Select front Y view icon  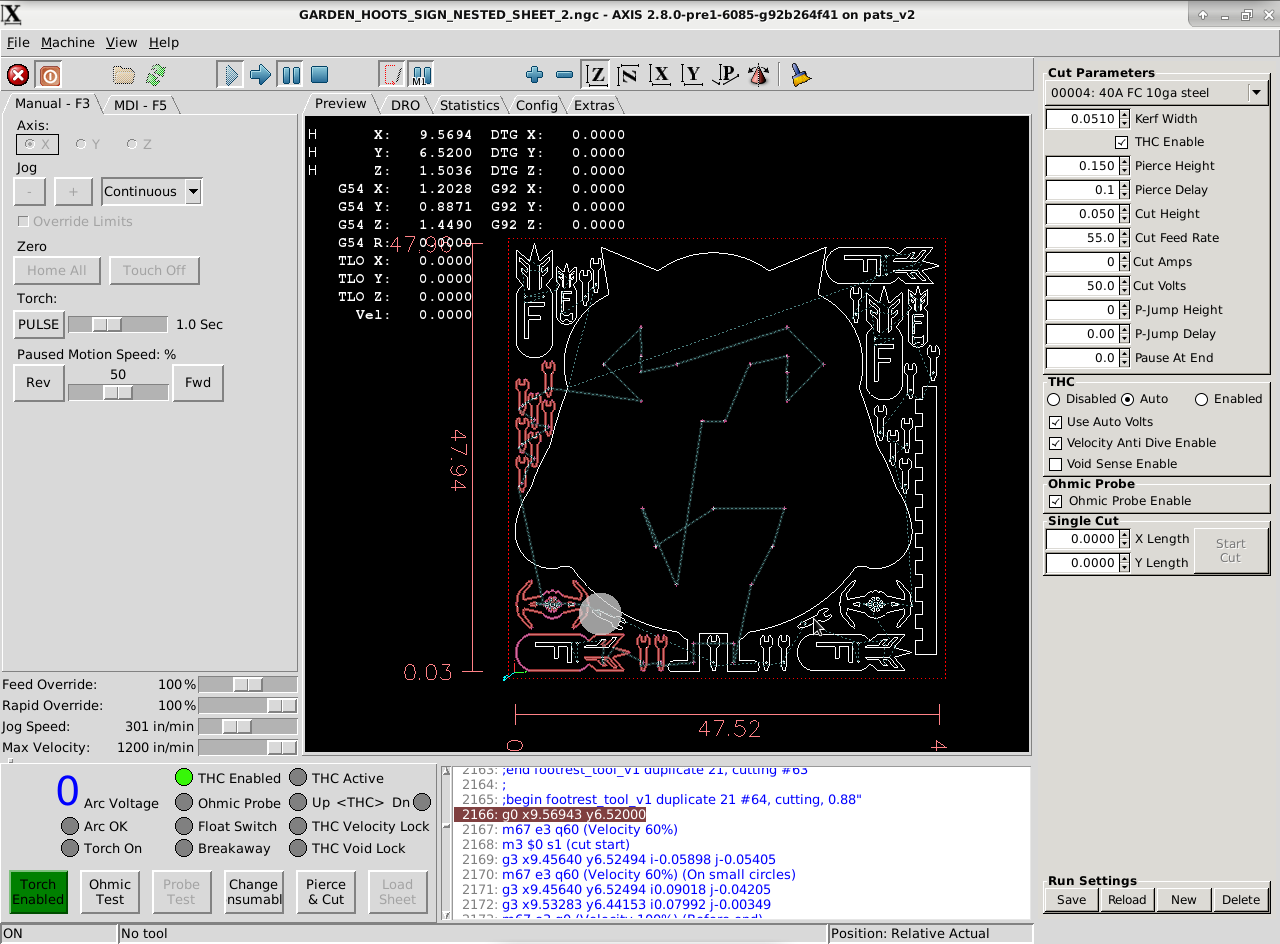(x=692, y=75)
